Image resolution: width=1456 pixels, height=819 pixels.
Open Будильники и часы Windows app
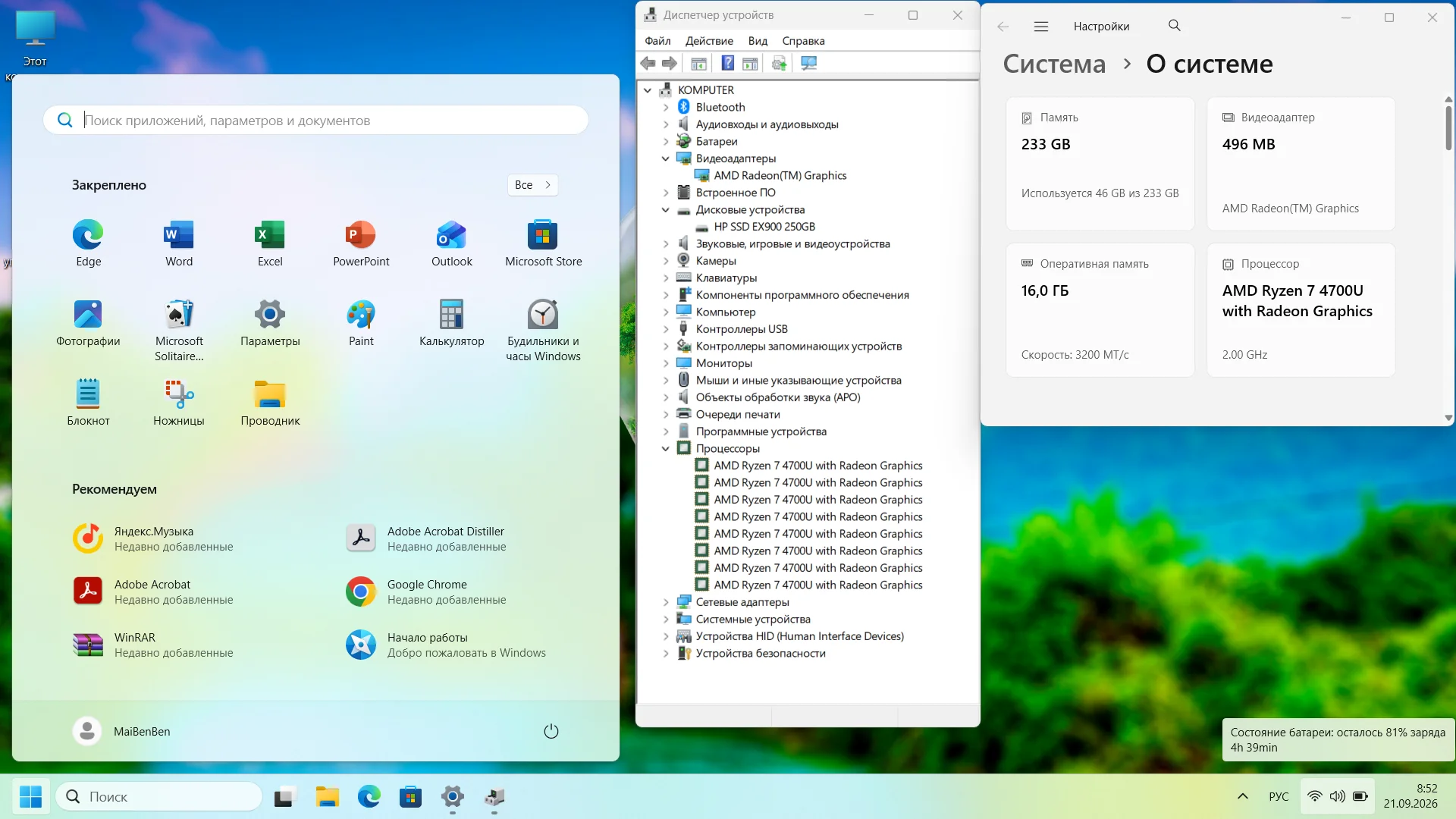point(543,331)
